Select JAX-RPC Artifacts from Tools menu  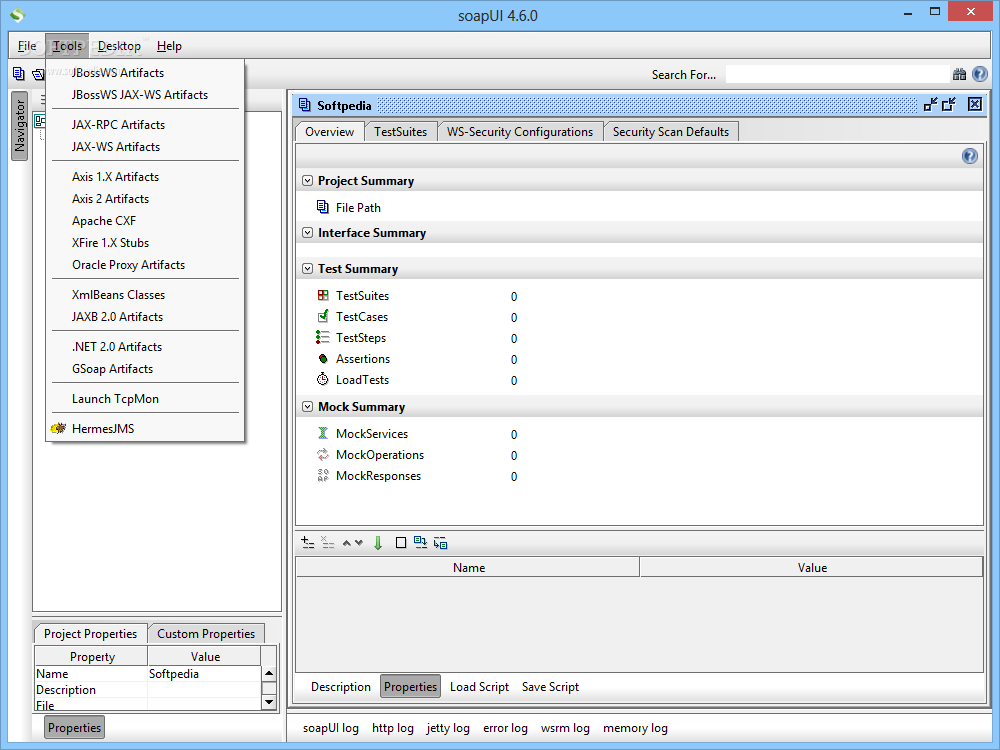(145, 124)
